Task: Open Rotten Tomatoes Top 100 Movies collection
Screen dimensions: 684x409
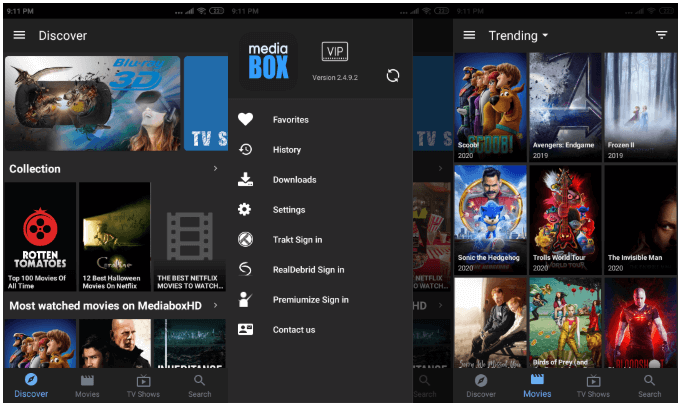Action: coord(41,238)
